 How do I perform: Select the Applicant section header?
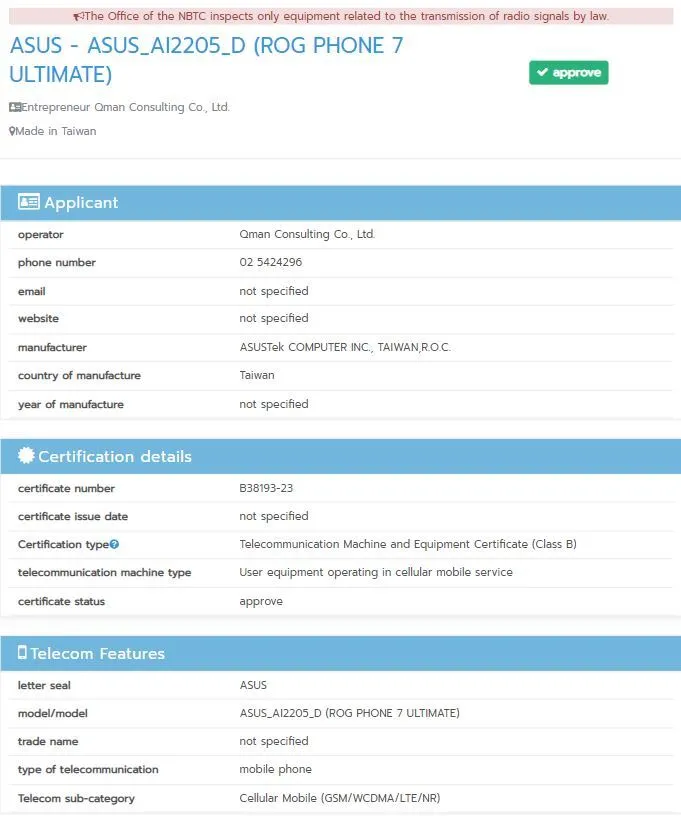tap(341, 202)
